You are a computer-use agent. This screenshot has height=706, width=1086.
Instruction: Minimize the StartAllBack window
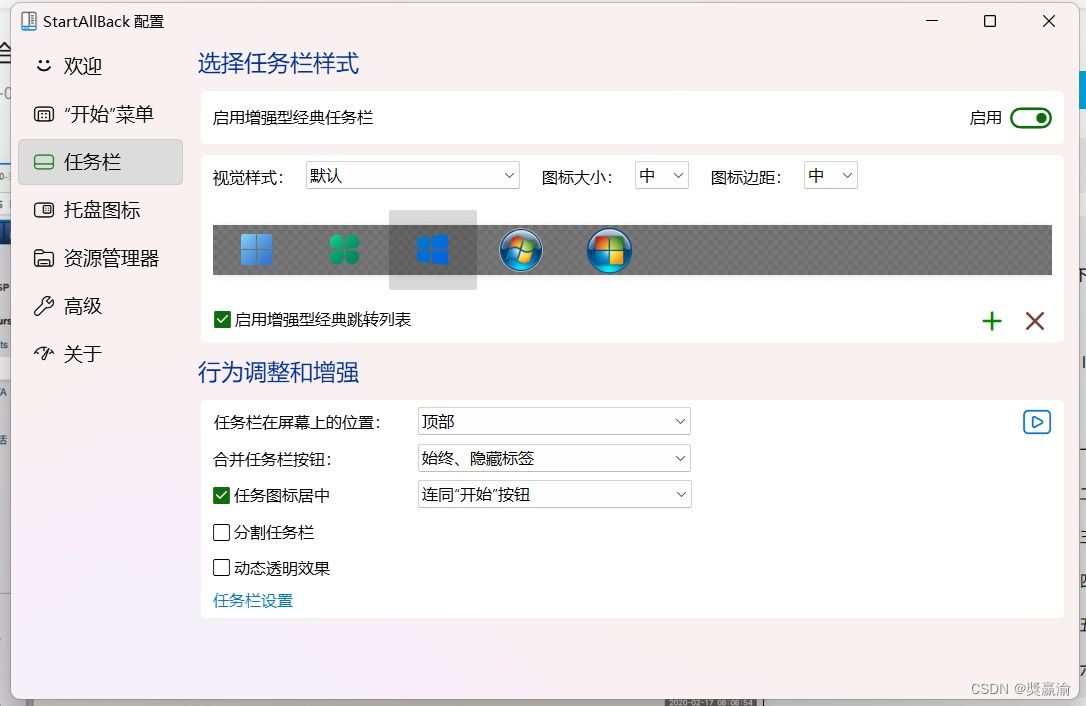click(932, 21)
